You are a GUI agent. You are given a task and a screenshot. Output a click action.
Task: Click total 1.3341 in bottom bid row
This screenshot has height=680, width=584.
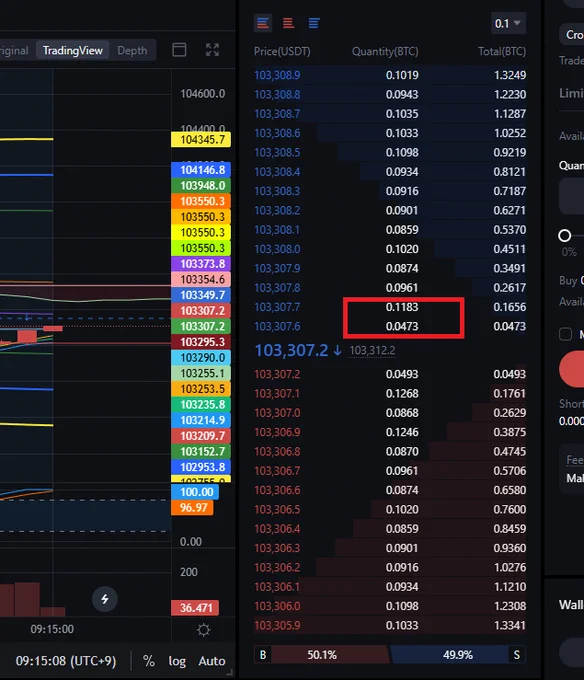pyautogui.click(x=510, y=626)
